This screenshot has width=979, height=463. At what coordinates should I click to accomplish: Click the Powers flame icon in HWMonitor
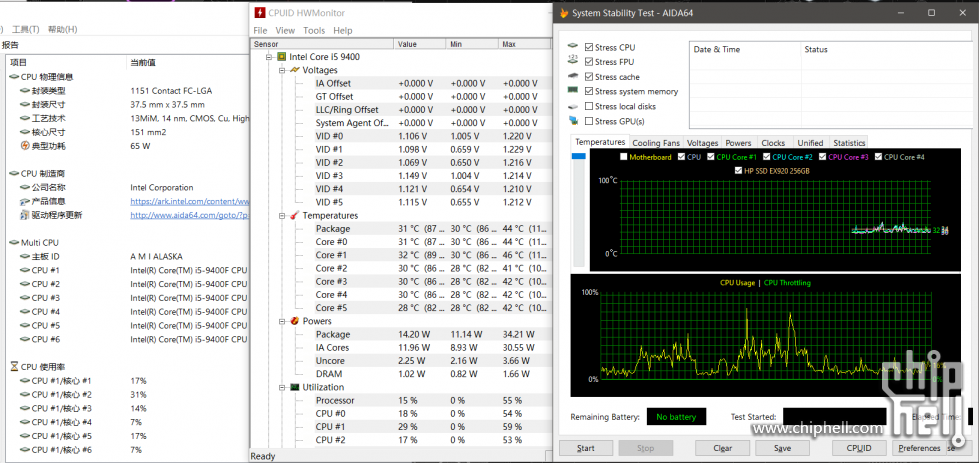tap(295, 321)
